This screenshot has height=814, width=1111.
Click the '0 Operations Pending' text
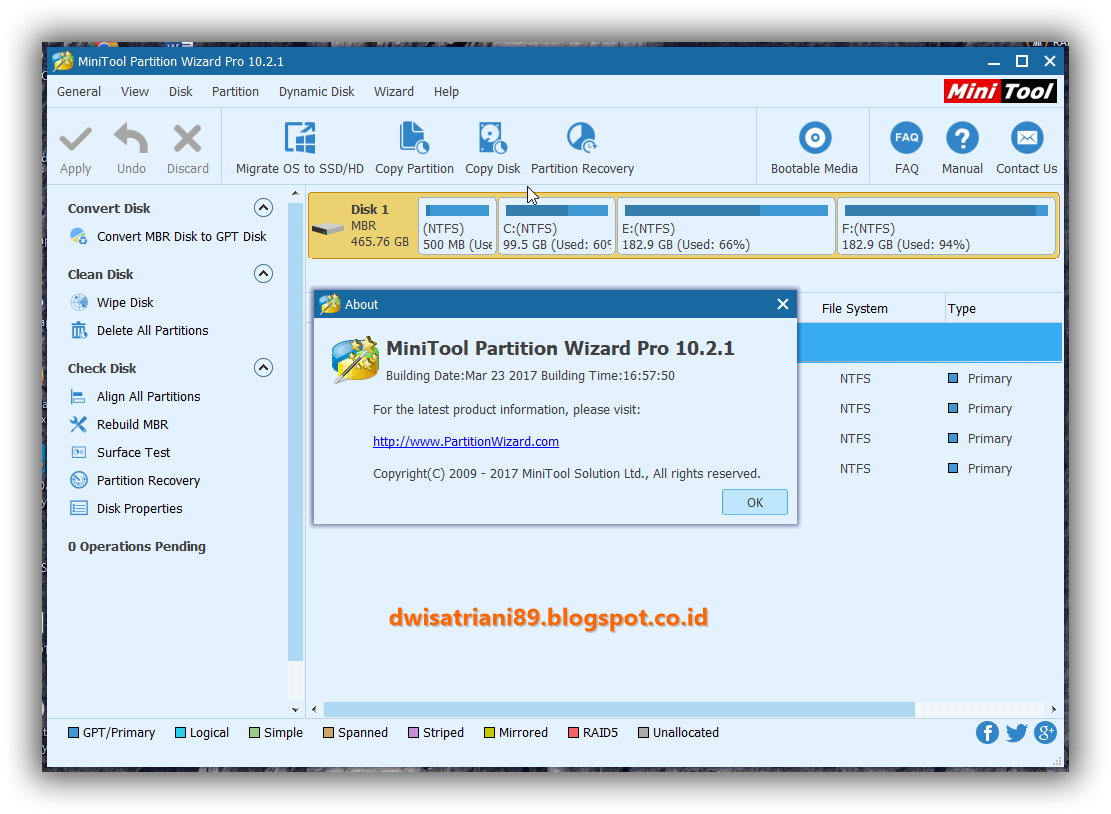pyautogui.click(x=137, y=546)
